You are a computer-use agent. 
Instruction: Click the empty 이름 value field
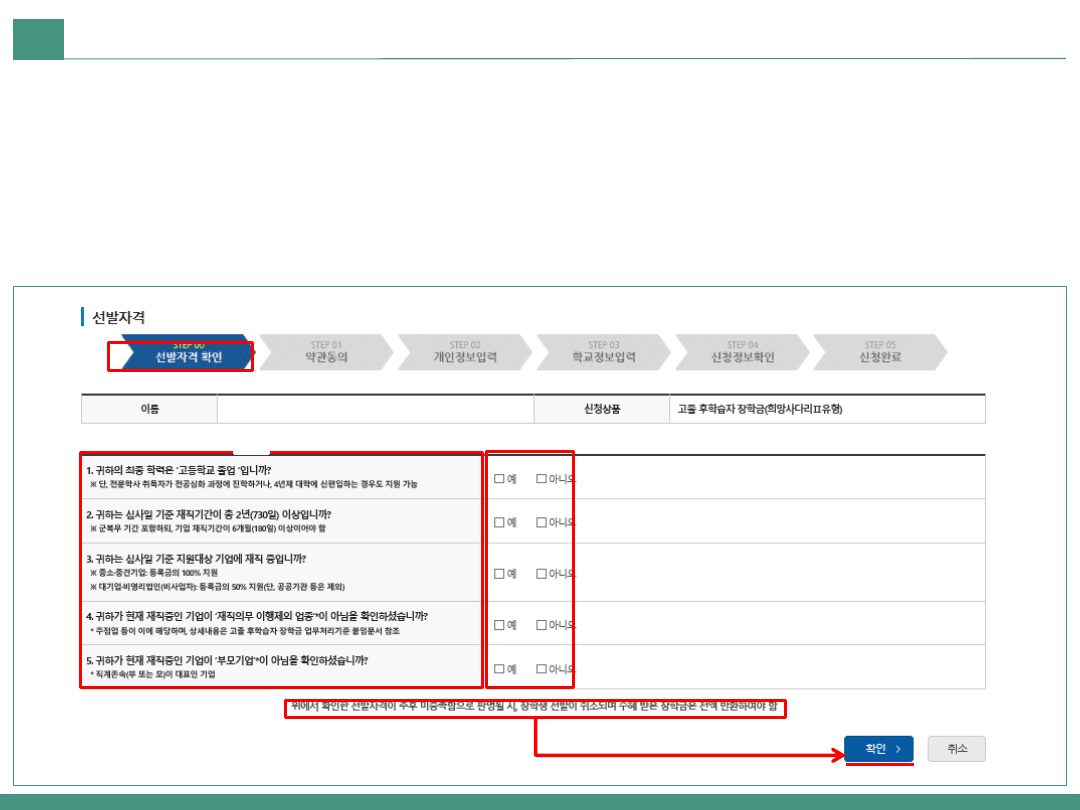(x=375, y=409)
